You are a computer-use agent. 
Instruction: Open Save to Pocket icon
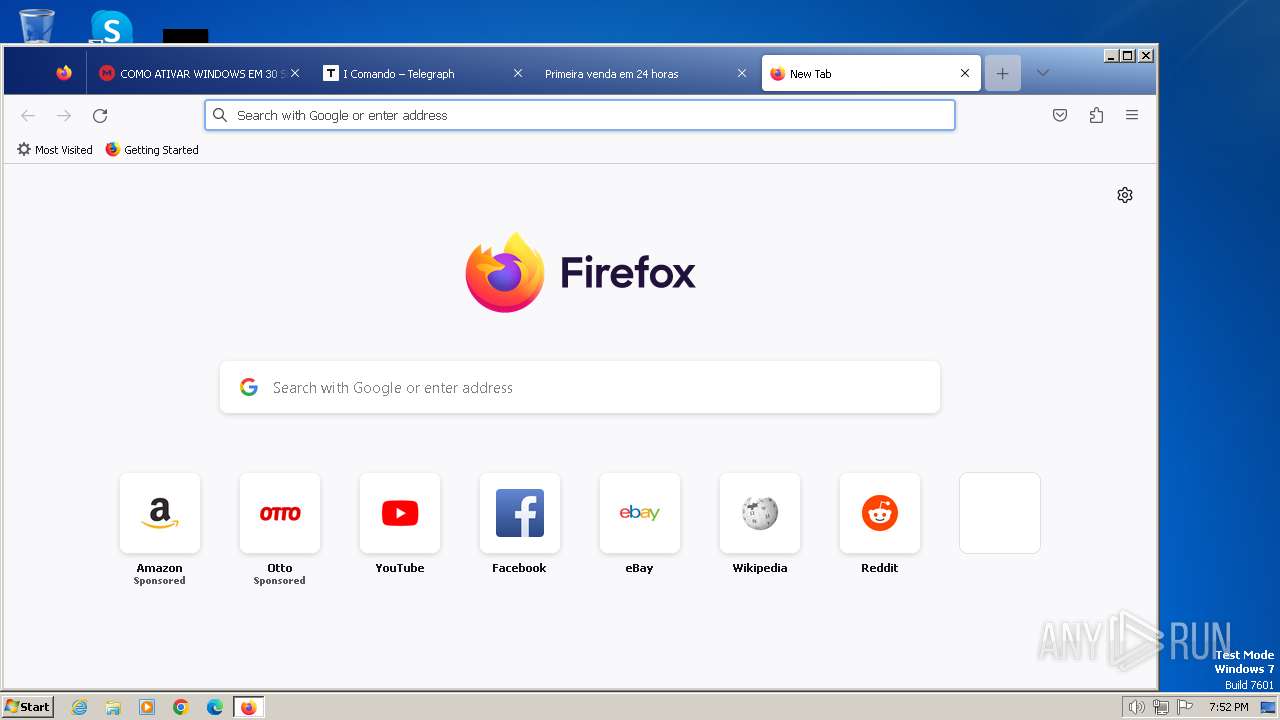click(x=1060, y=116)
